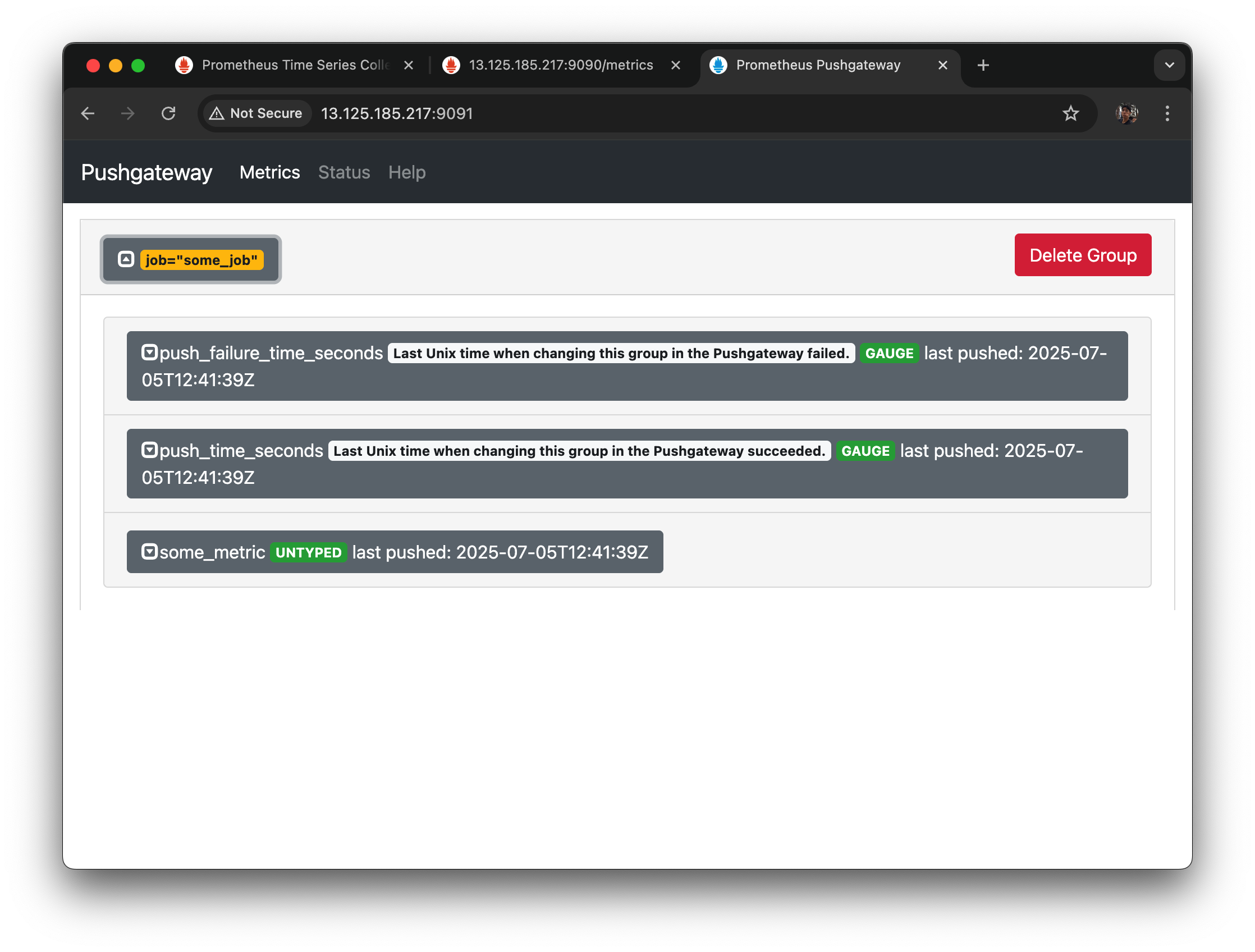Image resolution: width=1255 pixels, height=952 pixels.
Task: Expand the some_metric entry
Action: (149, 551)
